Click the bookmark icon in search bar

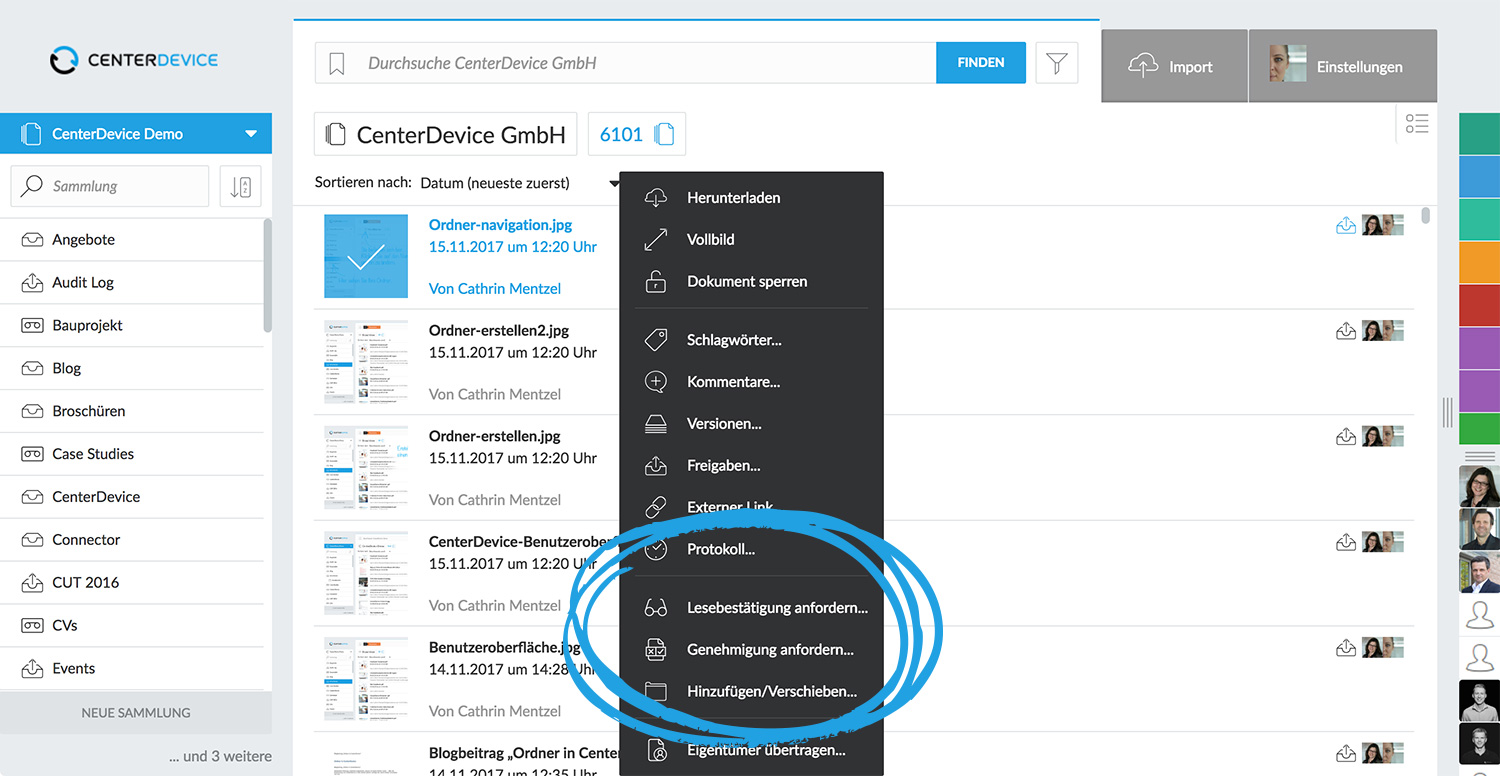[x=337, y=63]
